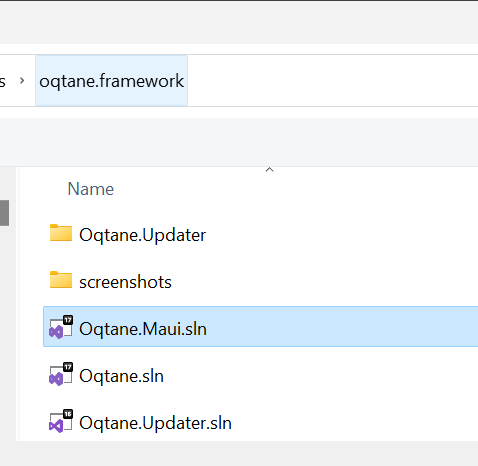Click the Oqtane.sln Visual Studio icon
This screenshot has width=478, height=466.
61,374
